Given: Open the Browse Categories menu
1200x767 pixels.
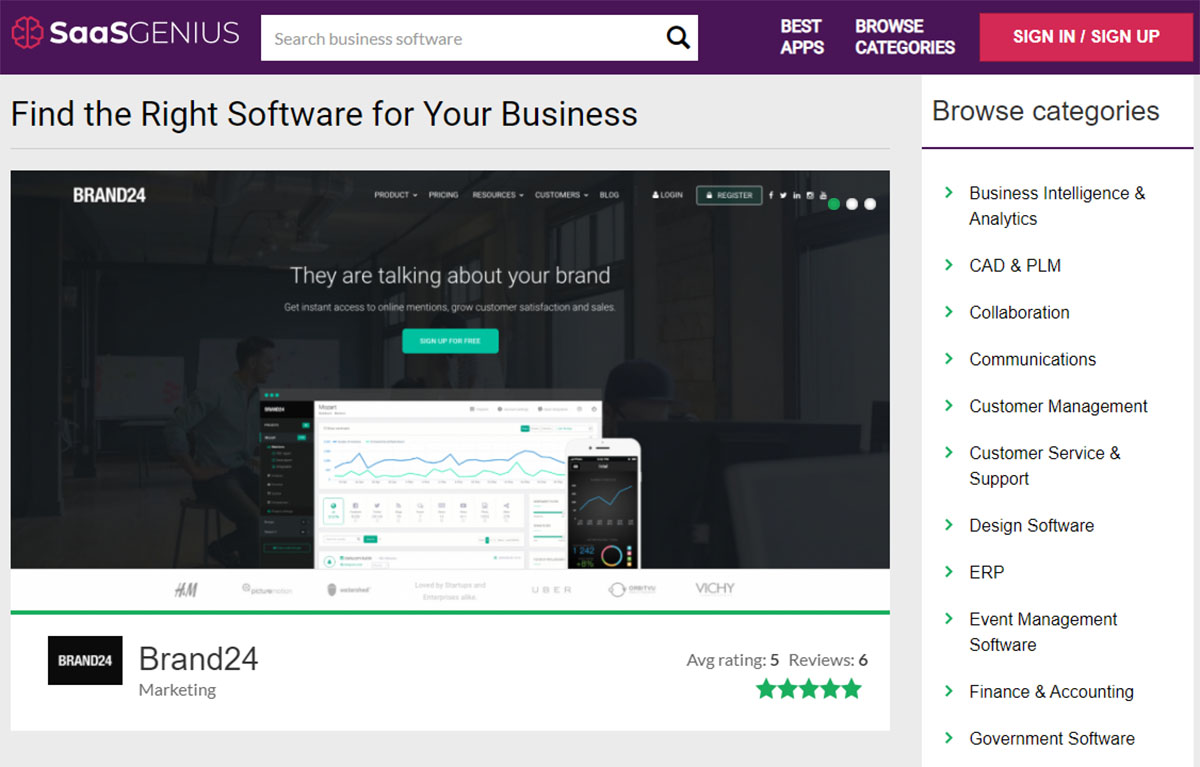Looking at the screenshot, I should (x=905, y=37).
